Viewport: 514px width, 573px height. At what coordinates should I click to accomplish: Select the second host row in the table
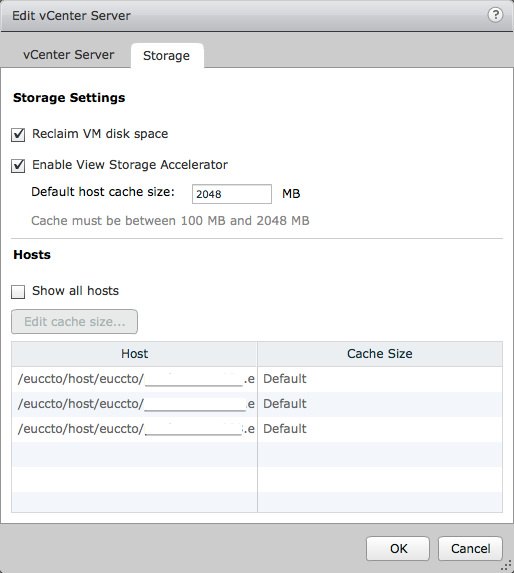pyautogui.click(x=257, y=404)
